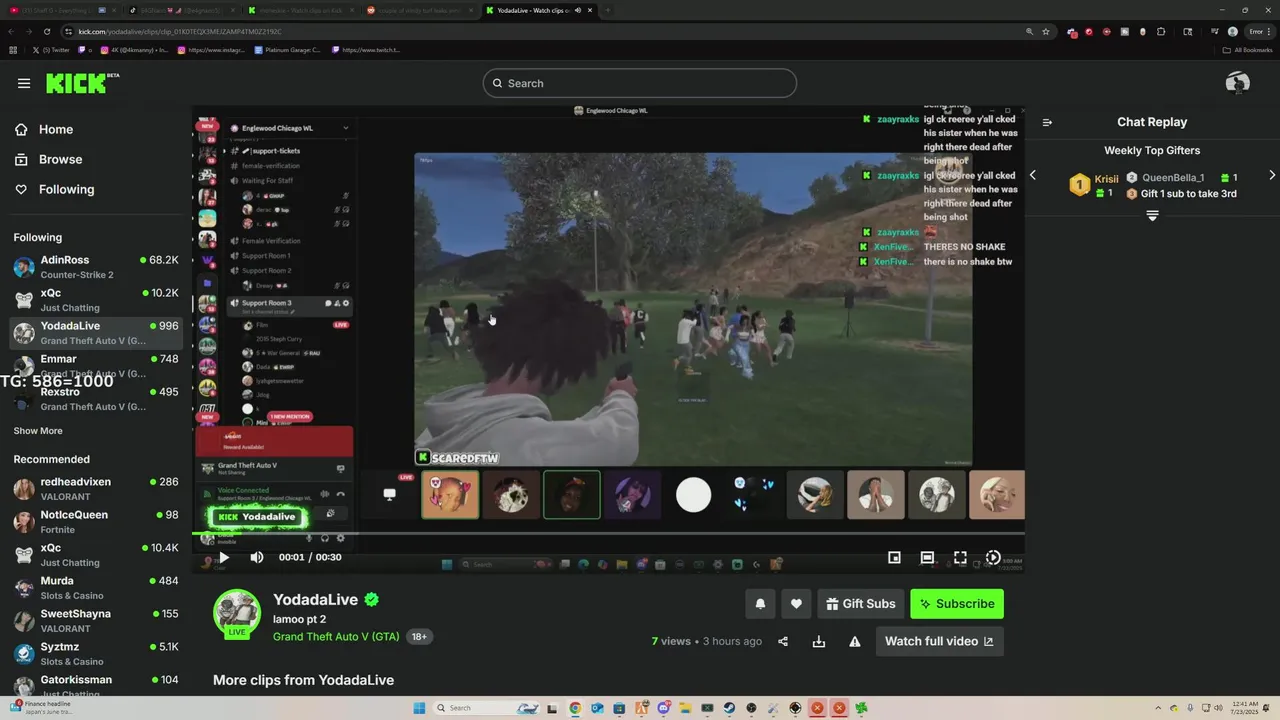Follow YodadaLive with heart button
The height and width of the screenshot is (720, 1280).
[x=796, y=604]
